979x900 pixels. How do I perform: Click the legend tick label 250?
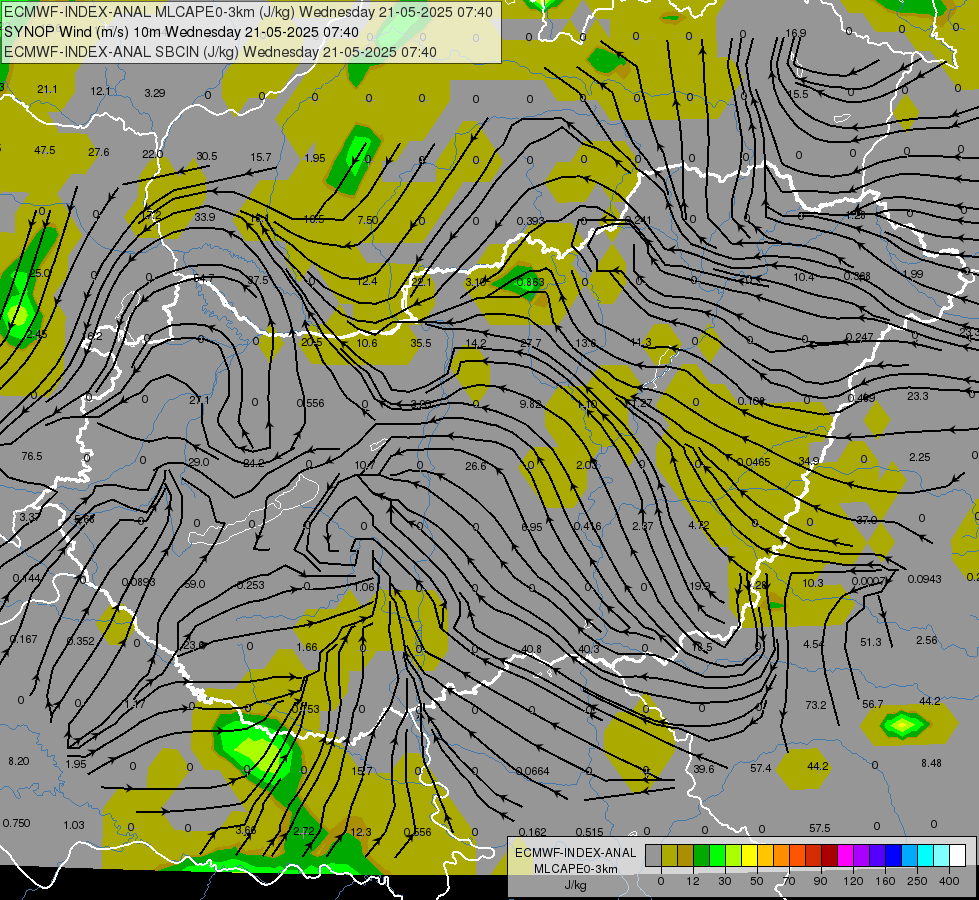(x=917, y=881)
